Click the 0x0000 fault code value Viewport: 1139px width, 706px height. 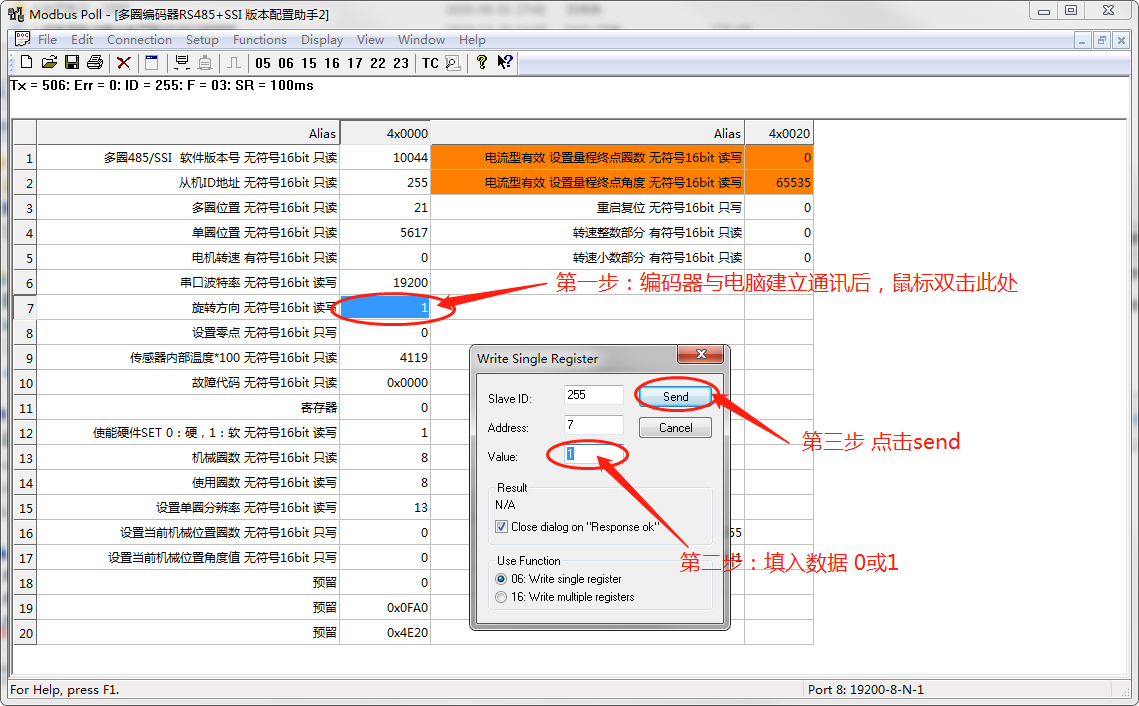coord(385,383)
